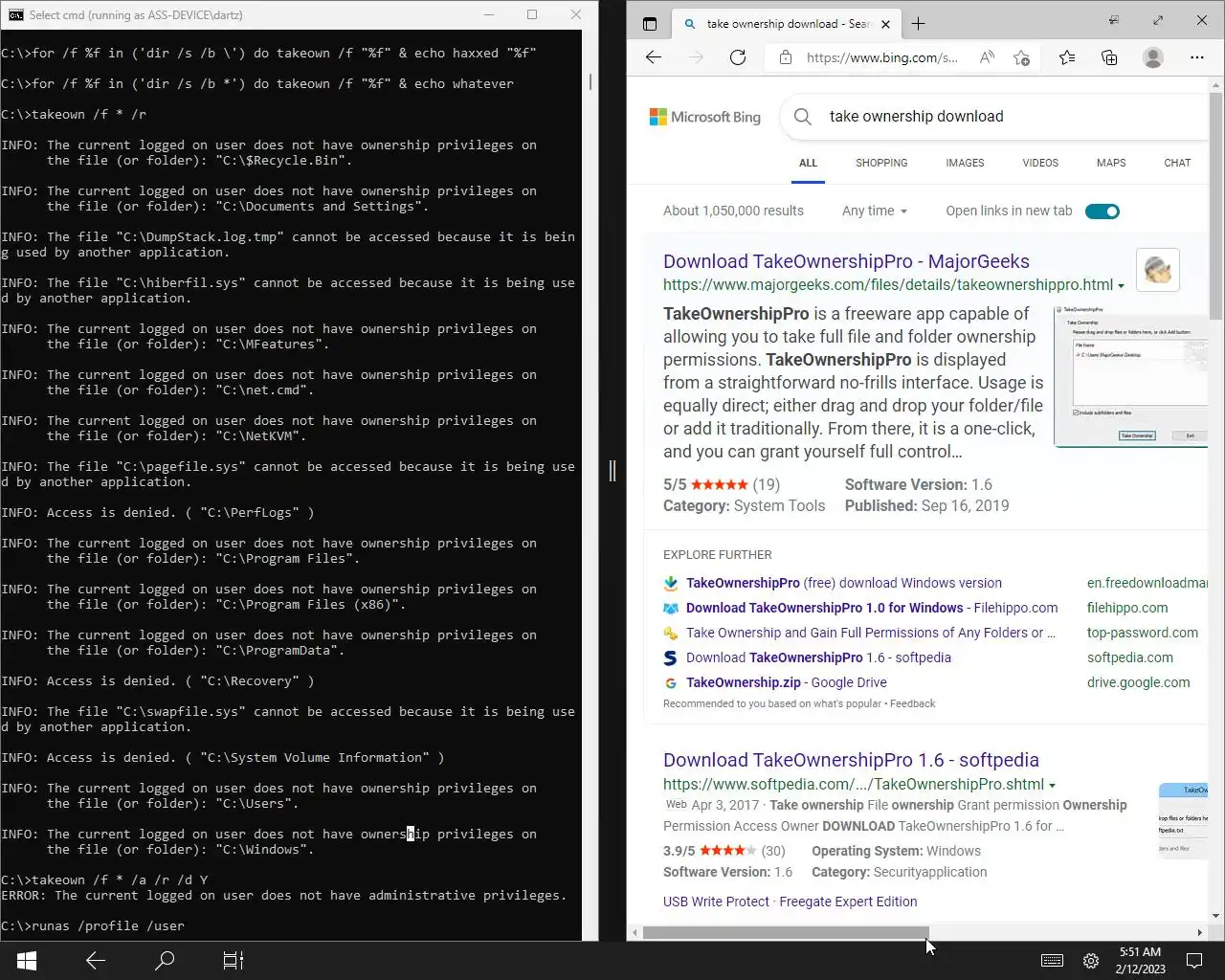This screenshot has width=1225, height=980.
Task: Go back in the Edge browser
Action: point(654,57)
